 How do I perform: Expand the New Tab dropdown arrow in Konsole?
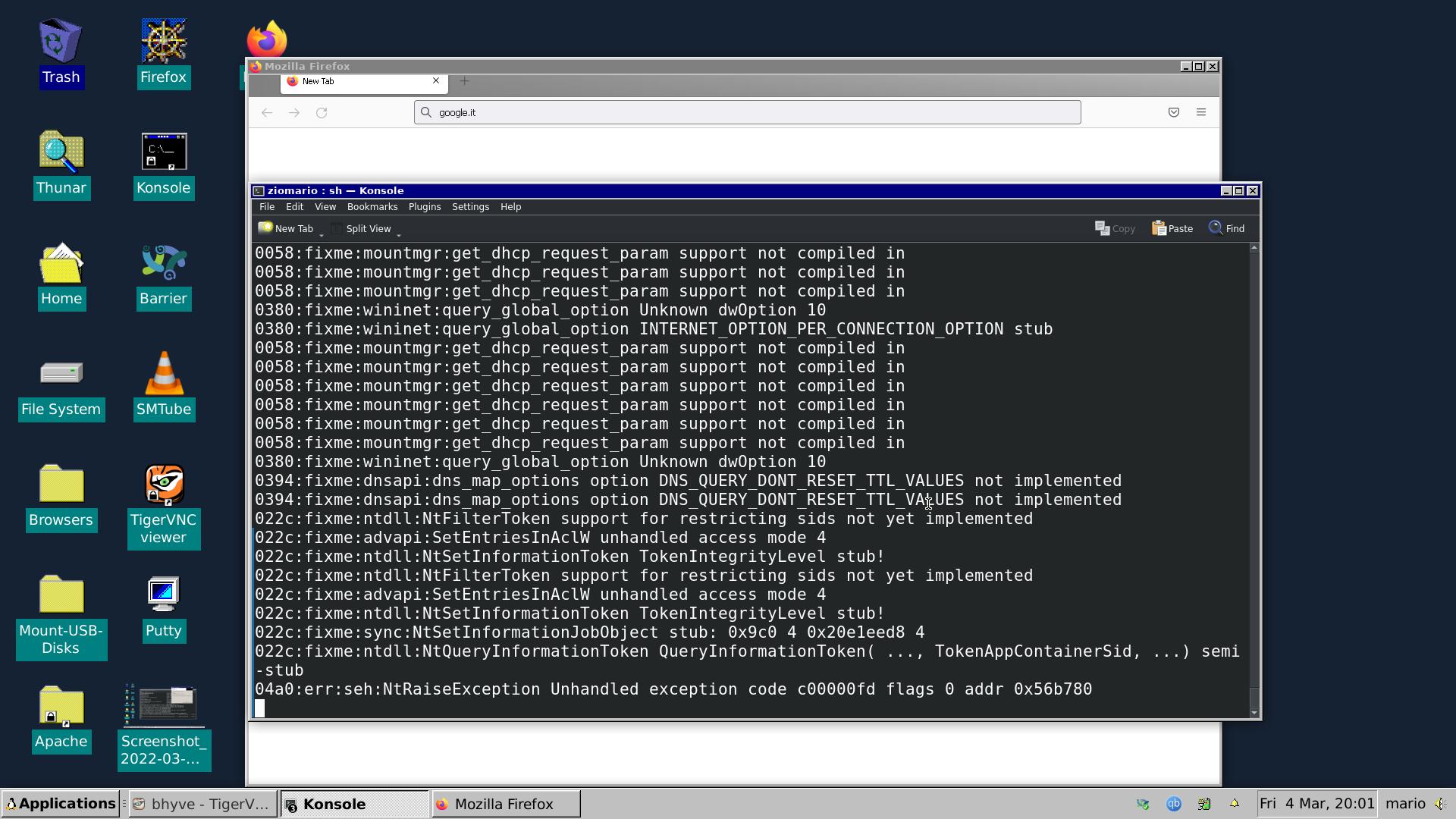click(322, 234)
